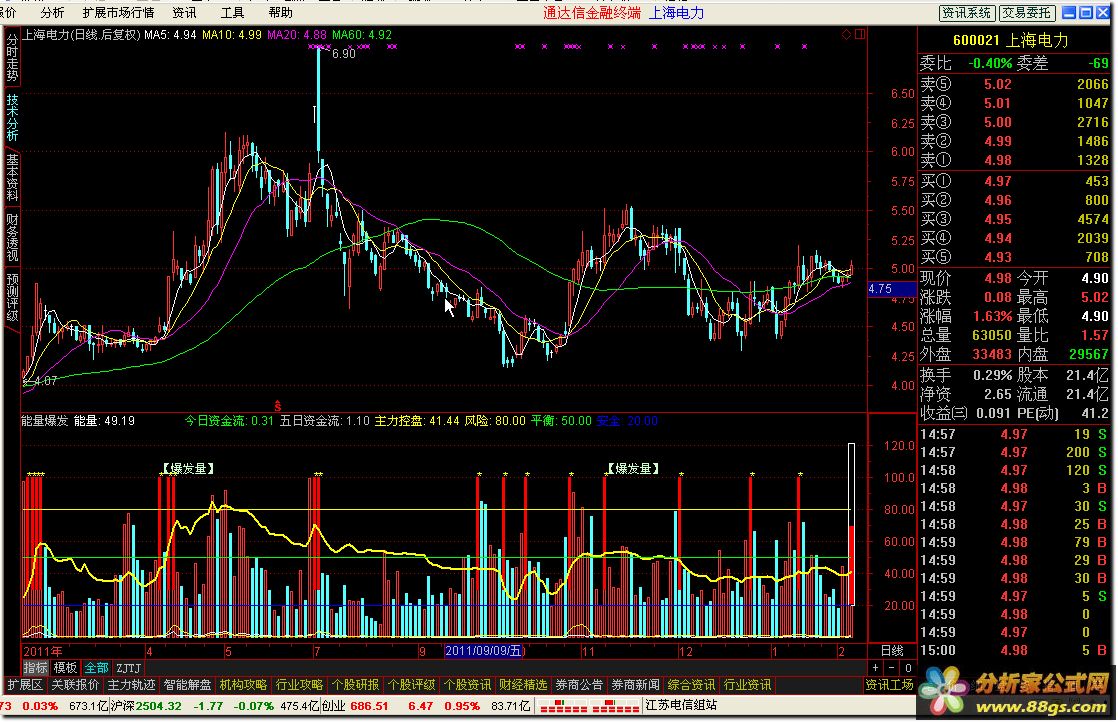Select the 模板 tab below the chart
This screenshot has height=722, width=1118.
coord(65,668)
